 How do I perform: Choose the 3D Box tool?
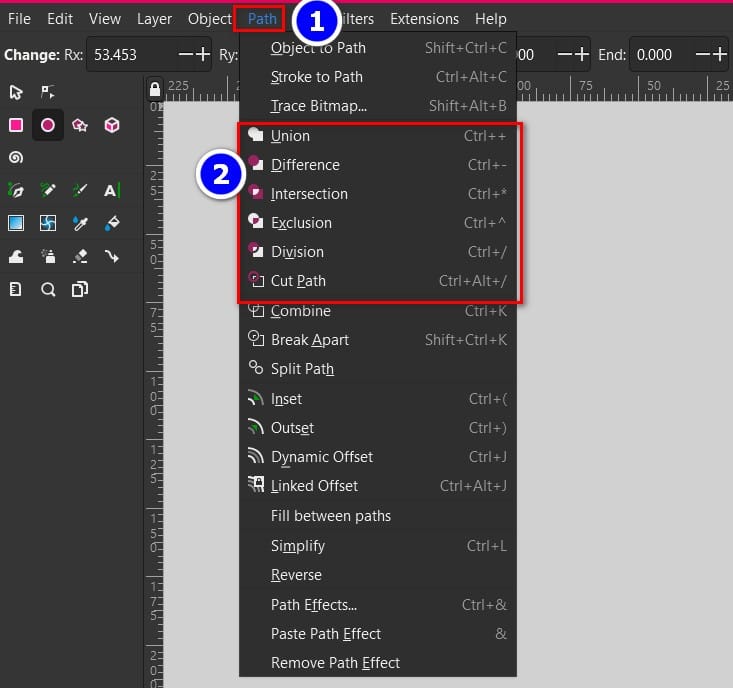point(112,125)
